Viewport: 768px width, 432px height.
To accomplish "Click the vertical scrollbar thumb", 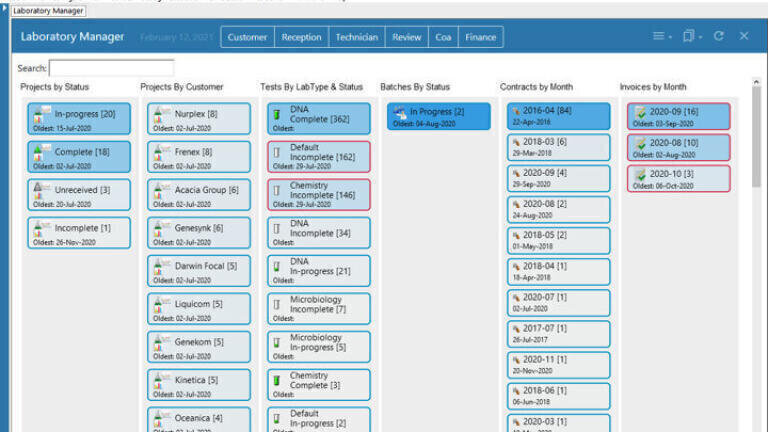I will tap(756, 137).
